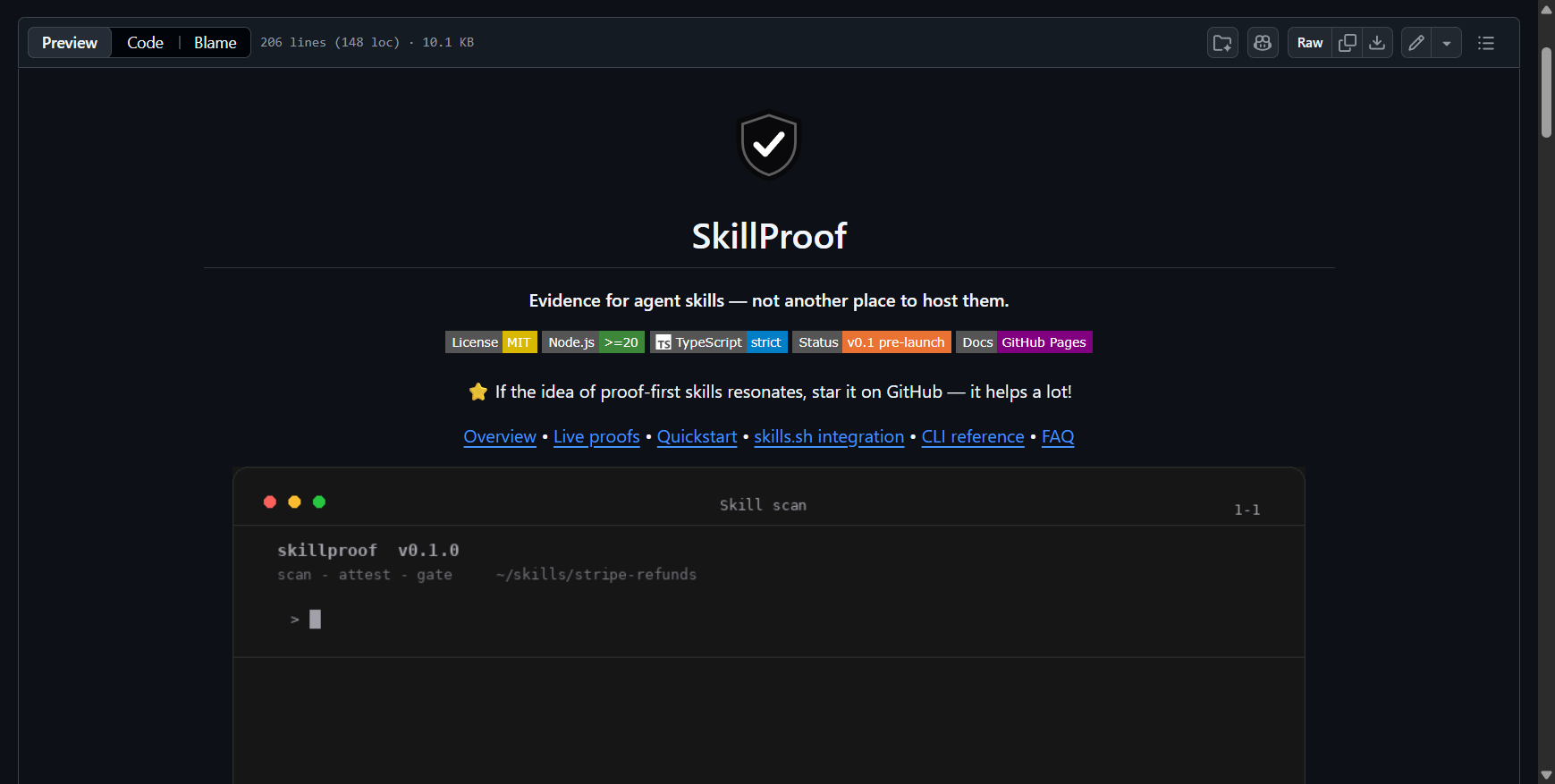Click the Docs GitHub Pages badge

(1024, 342)
